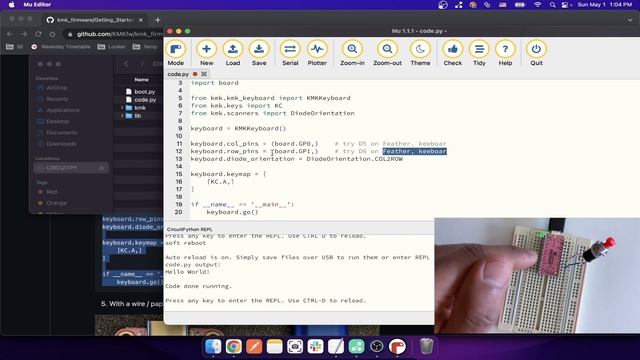Zoom-out the editor text
The height and width of the screenshot is (360, 640).
pos(387,53)
